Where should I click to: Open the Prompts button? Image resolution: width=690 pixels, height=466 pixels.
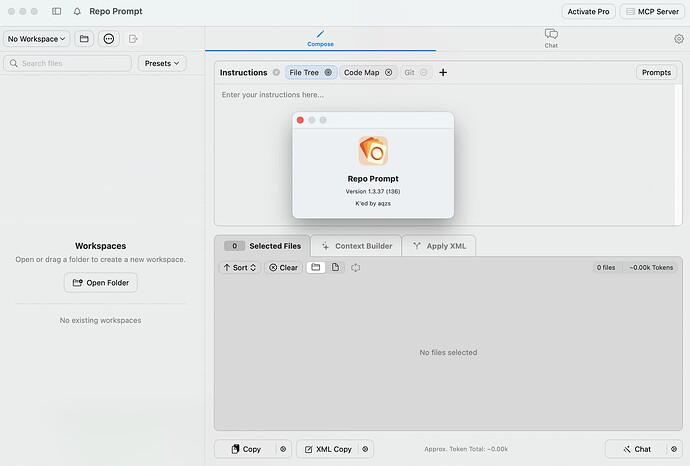[x=656, y=73]
